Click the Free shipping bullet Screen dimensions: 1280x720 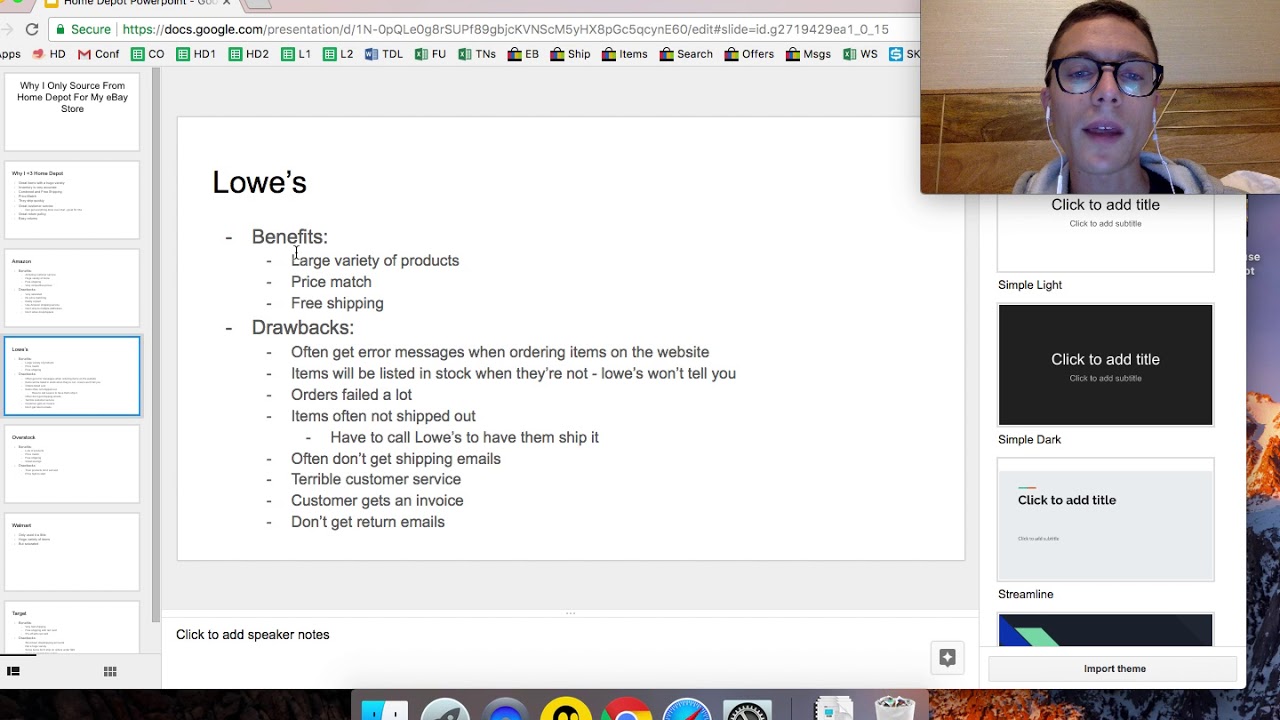pos(337,303)
